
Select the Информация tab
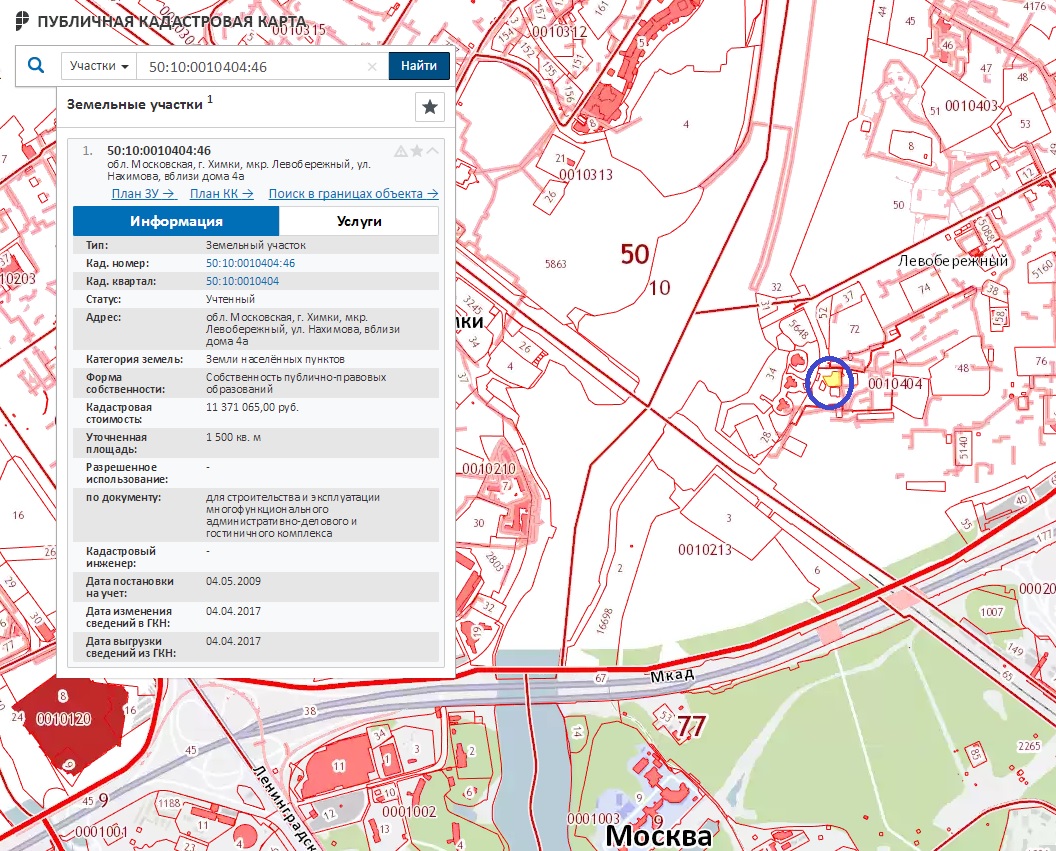(x=176, y=221)
